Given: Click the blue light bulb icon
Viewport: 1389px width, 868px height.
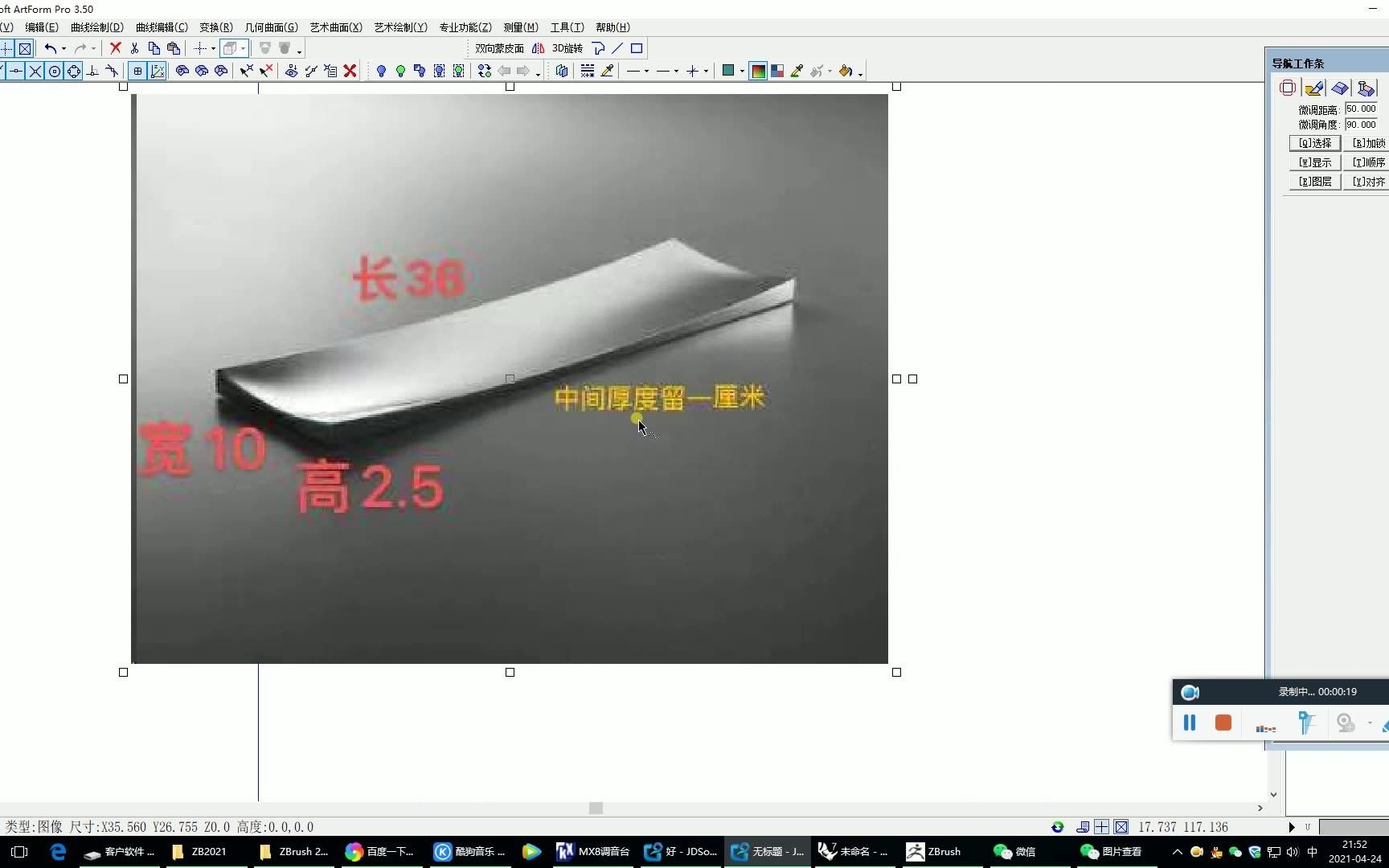Looking at the screenshot, I should point(381,71).
